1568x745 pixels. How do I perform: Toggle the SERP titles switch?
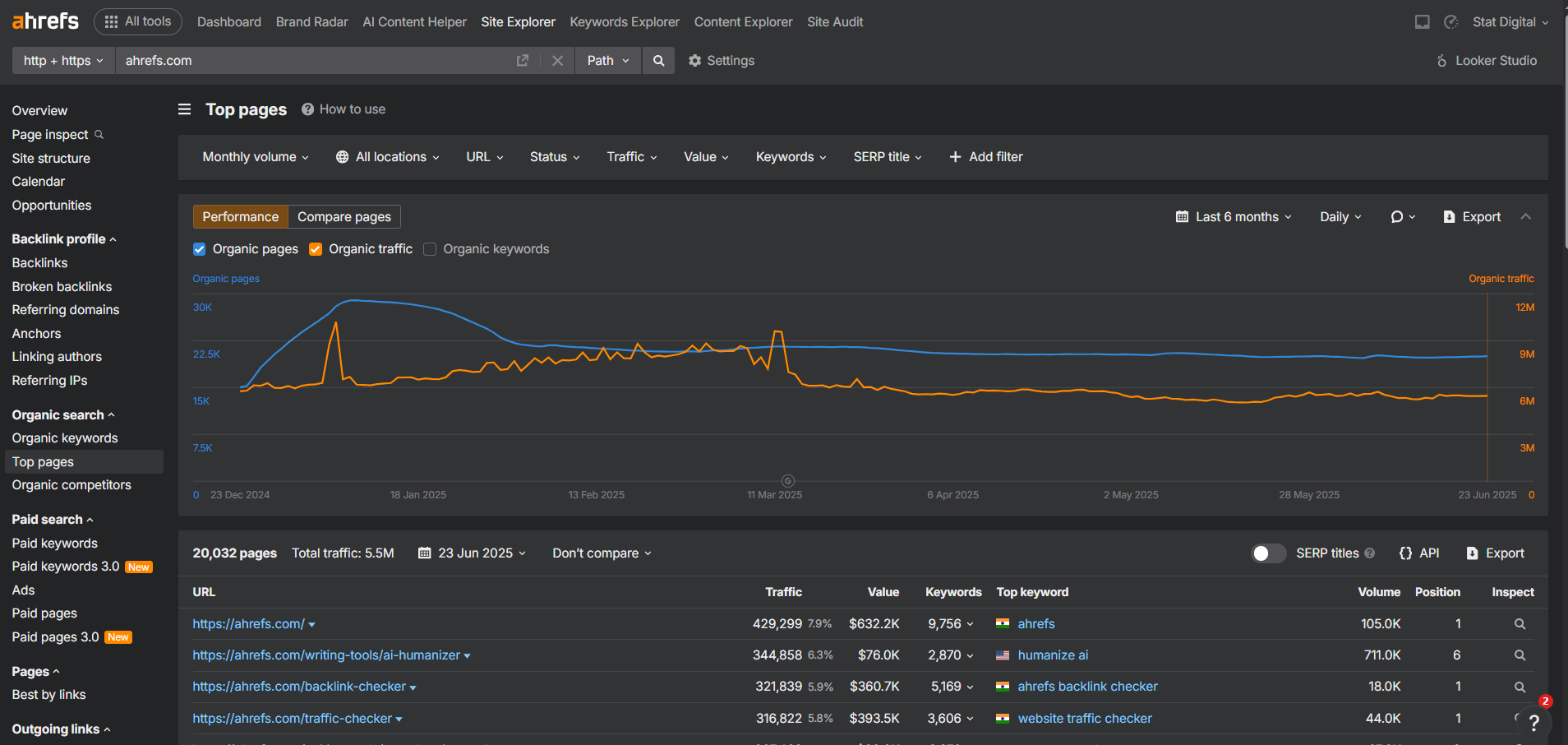[1268, 553]
